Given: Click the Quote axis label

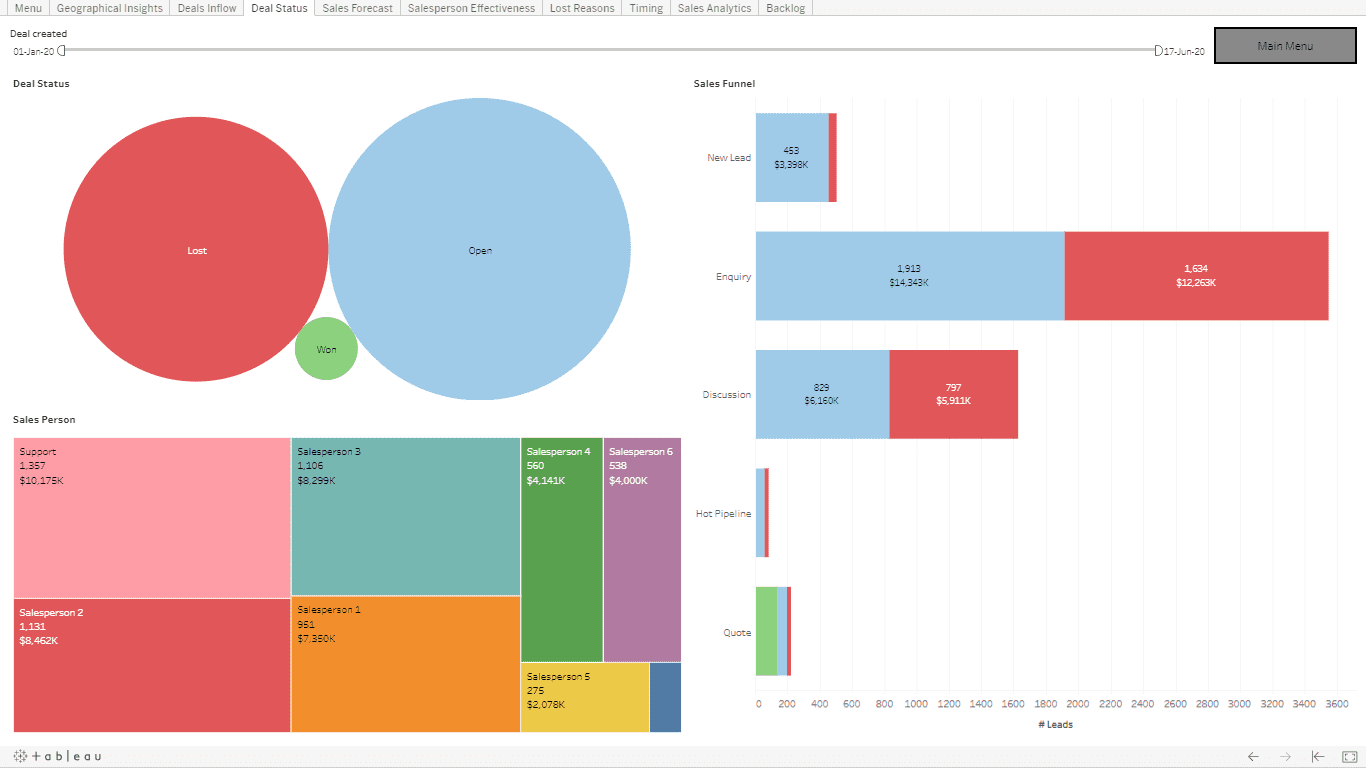Looking at the screenshot, I should click(x=737, y=633).
